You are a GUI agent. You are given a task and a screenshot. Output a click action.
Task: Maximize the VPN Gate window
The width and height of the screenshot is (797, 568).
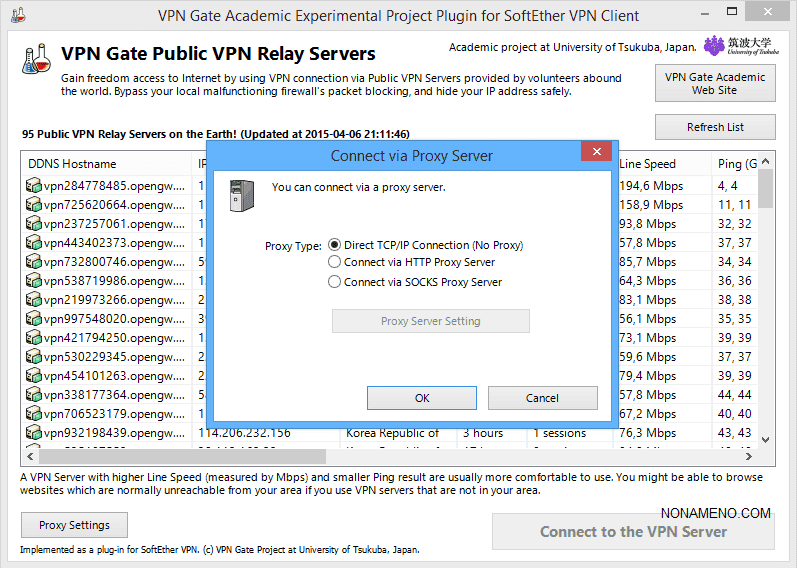click(x=732, y=12)
